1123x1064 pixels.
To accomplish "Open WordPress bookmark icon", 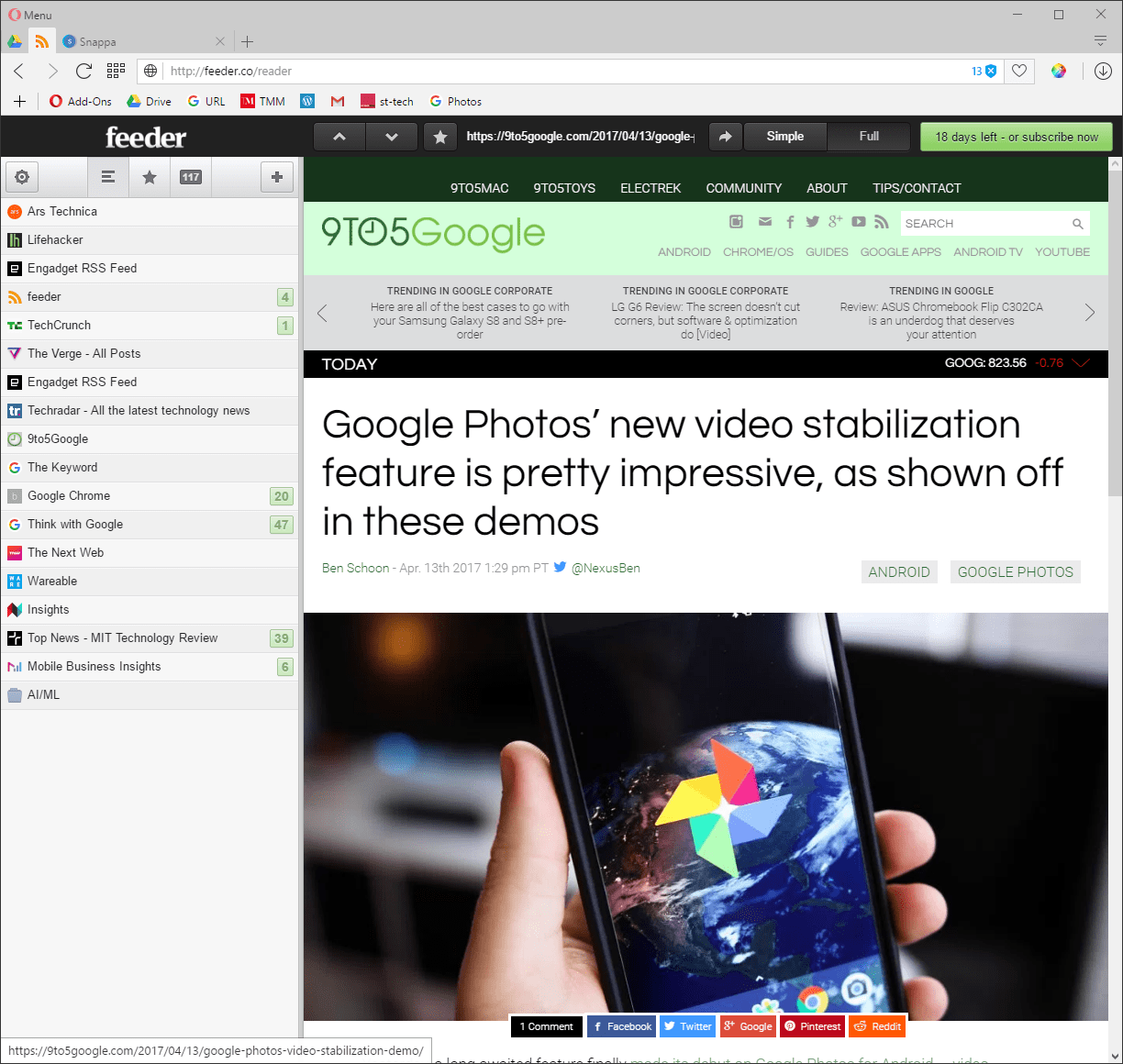I will [x=307, y=102].
